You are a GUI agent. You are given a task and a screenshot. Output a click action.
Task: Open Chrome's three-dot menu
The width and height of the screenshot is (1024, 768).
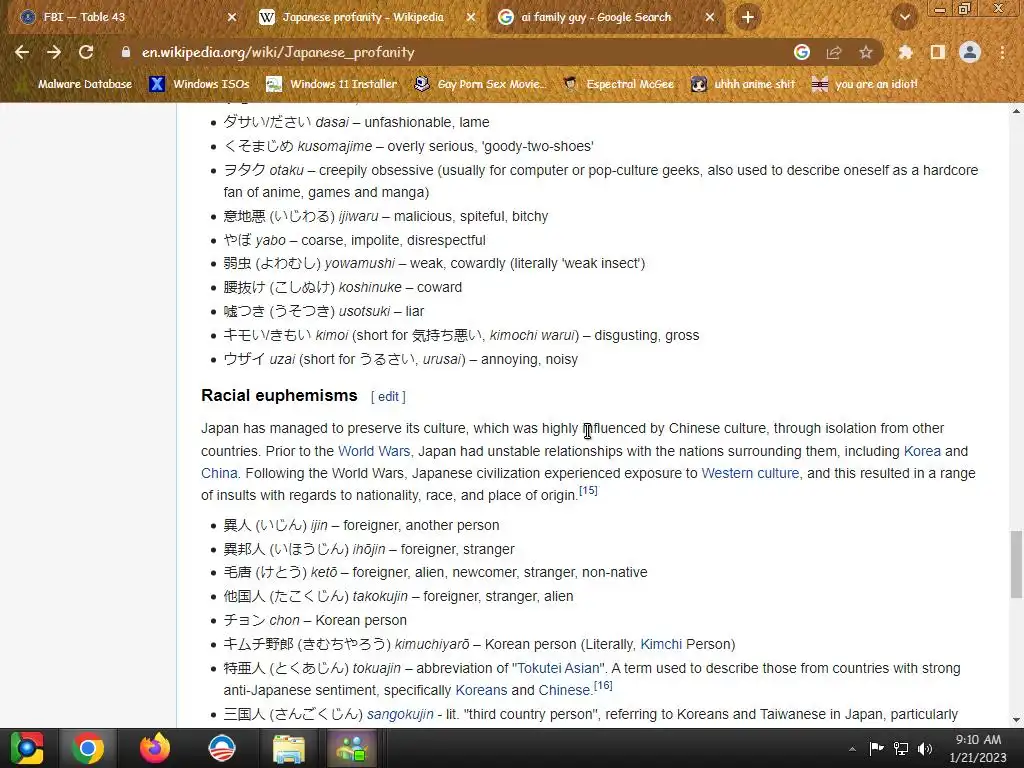tap(1002, 52)
